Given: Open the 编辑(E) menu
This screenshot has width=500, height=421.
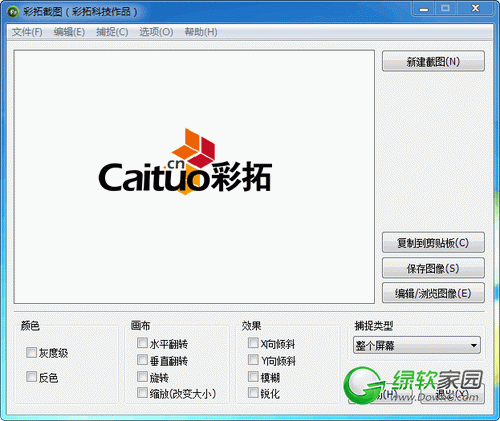Looking at the screenshot, I should (69, 32).
